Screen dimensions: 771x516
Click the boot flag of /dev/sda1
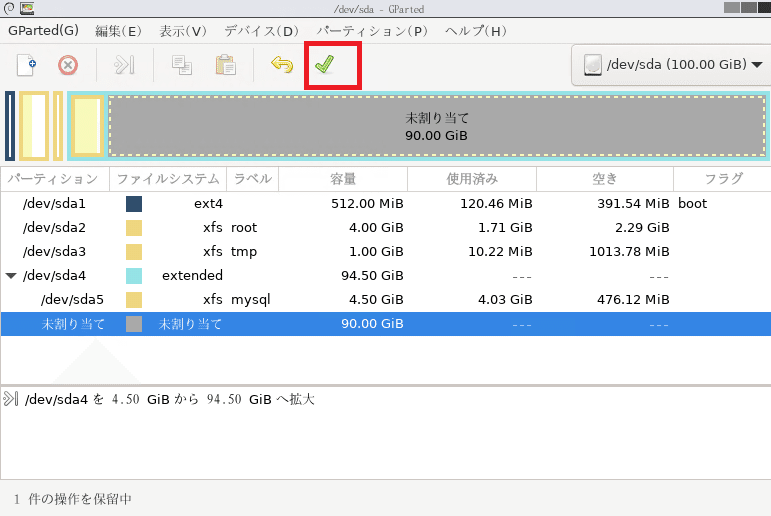(692, 204)
